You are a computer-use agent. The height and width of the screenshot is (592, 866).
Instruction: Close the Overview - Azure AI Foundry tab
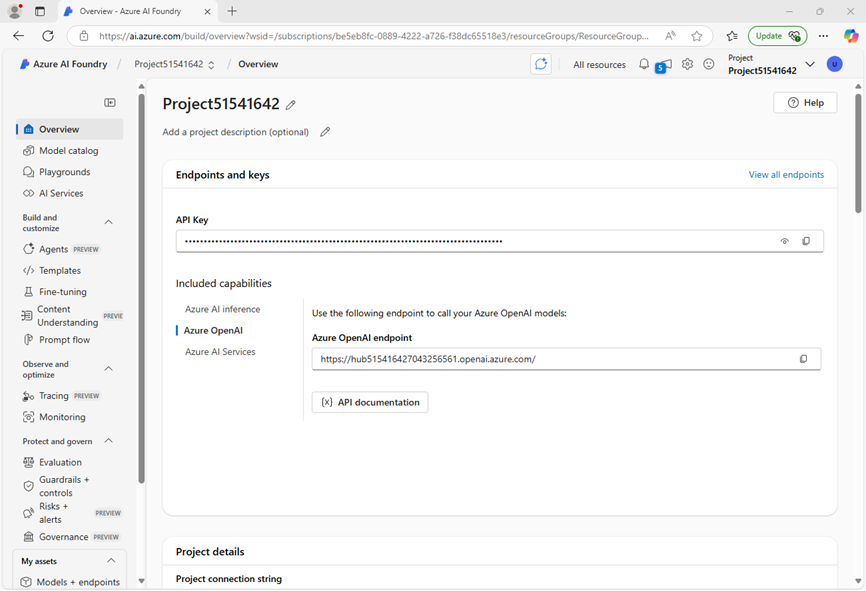(x=207, y=11)
